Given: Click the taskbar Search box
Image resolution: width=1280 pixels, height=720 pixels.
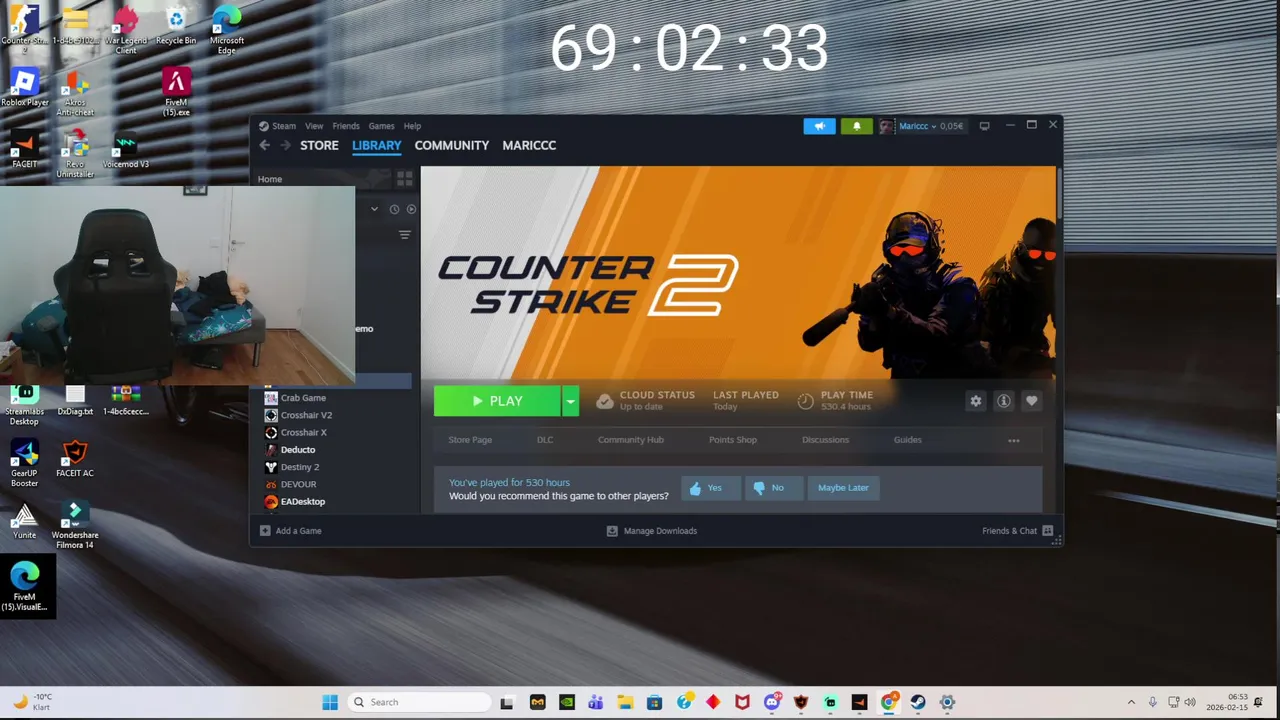Looking at the screenshot, I should pos(418,702).
